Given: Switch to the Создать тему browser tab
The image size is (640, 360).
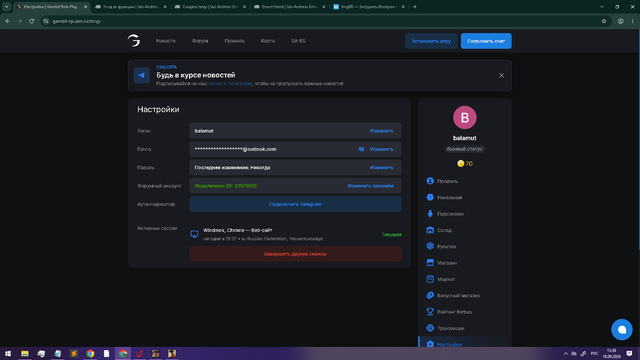Looking at the screenshot, I should (x=211, y=7).
